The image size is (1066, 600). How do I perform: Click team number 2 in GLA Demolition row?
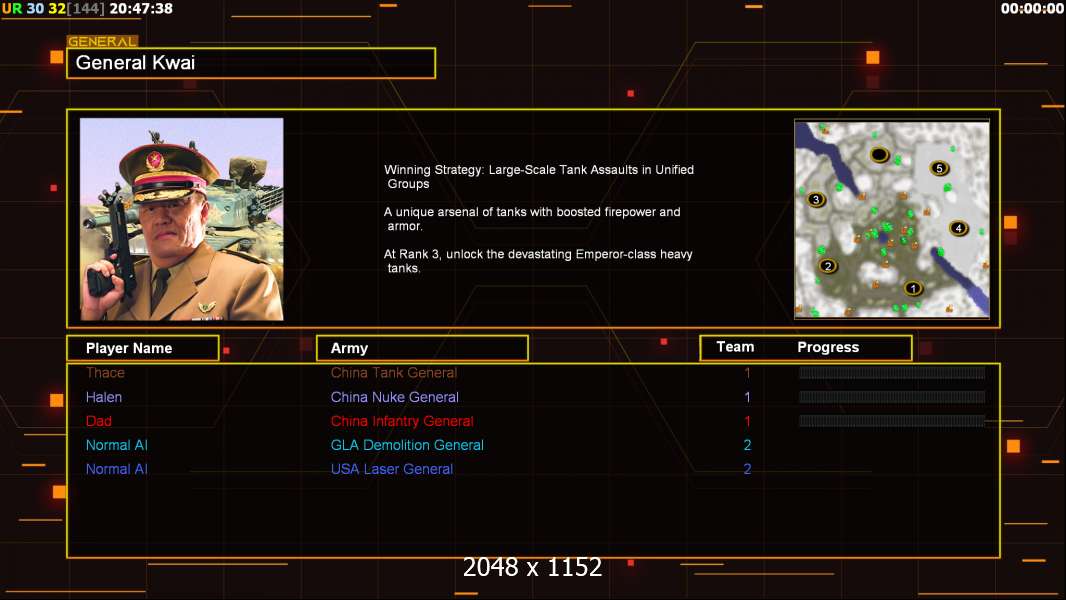(747, 445)
